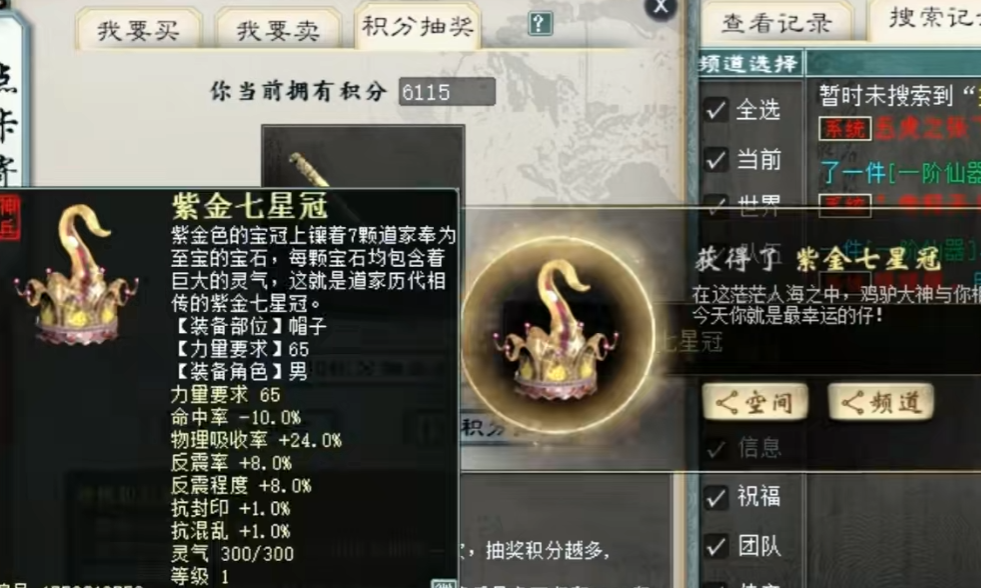Click the teal question mark help icon
This screenshot has height=588, width=981.
point(540,24)
